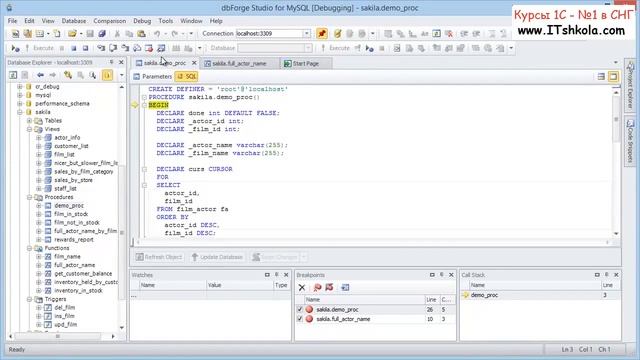This screenshot has height=360, width=640.
Task: Click the highlighted yellow filter icon in Database Explorer
Action: [107, 75]
